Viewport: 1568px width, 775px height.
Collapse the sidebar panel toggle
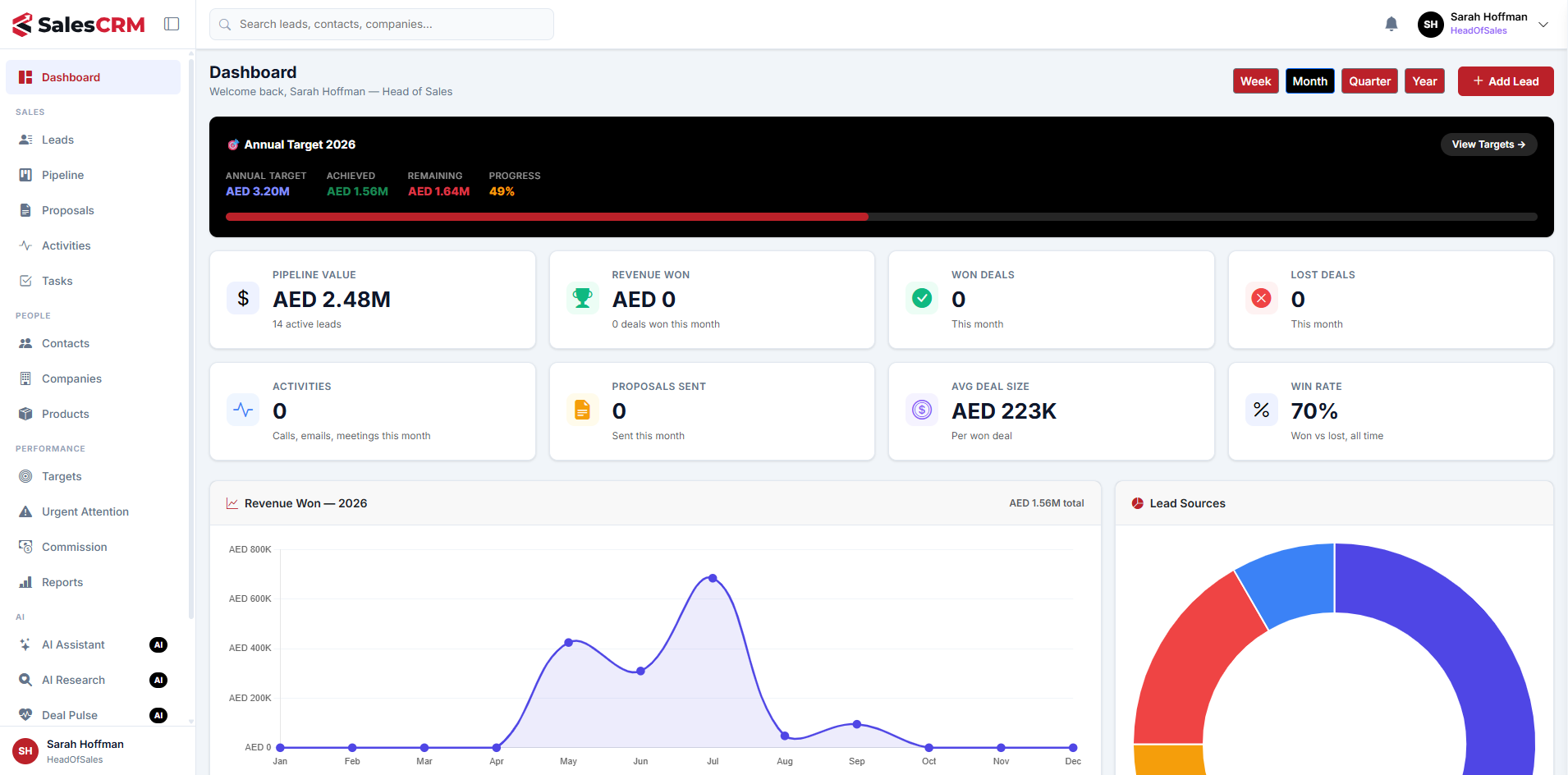[172, 24]
